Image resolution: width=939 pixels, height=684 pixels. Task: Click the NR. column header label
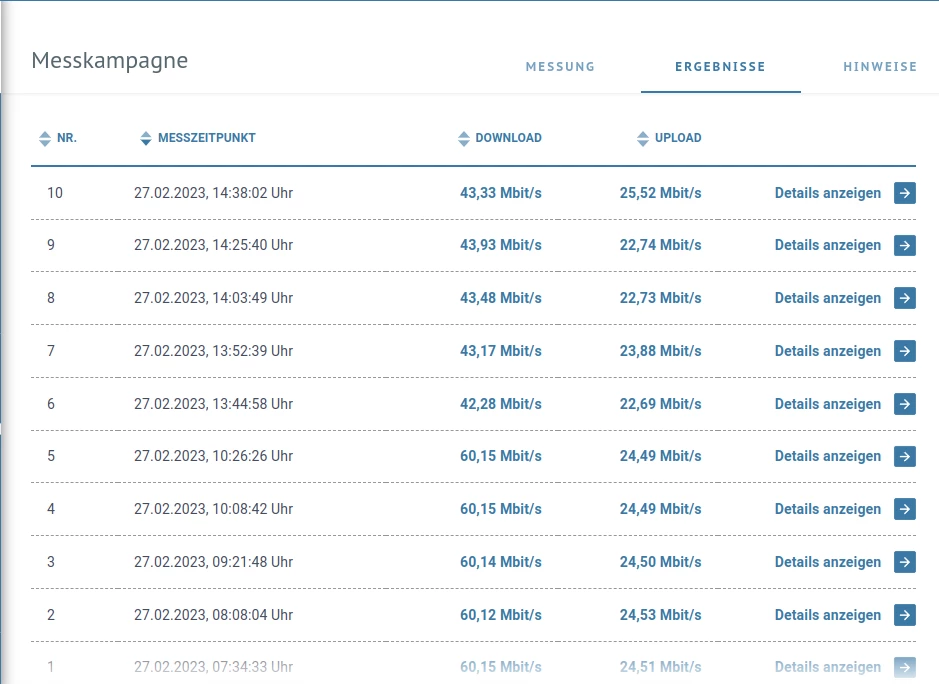[x=67, y=138]
